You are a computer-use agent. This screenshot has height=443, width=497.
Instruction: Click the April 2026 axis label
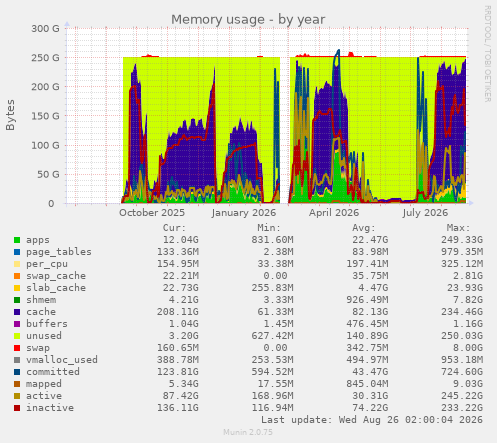(334, 213)
